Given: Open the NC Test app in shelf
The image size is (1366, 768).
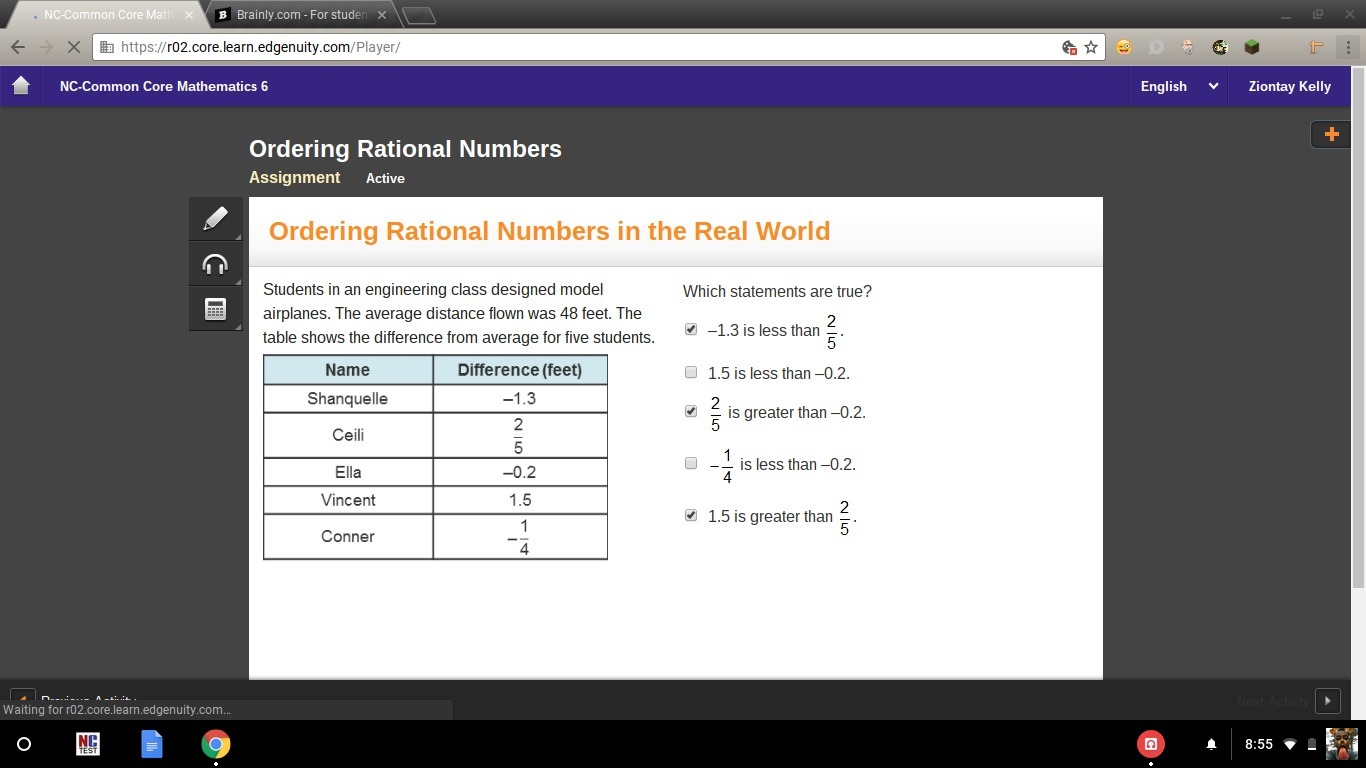Looking at the screenshot, I should (x=88, y=744).
